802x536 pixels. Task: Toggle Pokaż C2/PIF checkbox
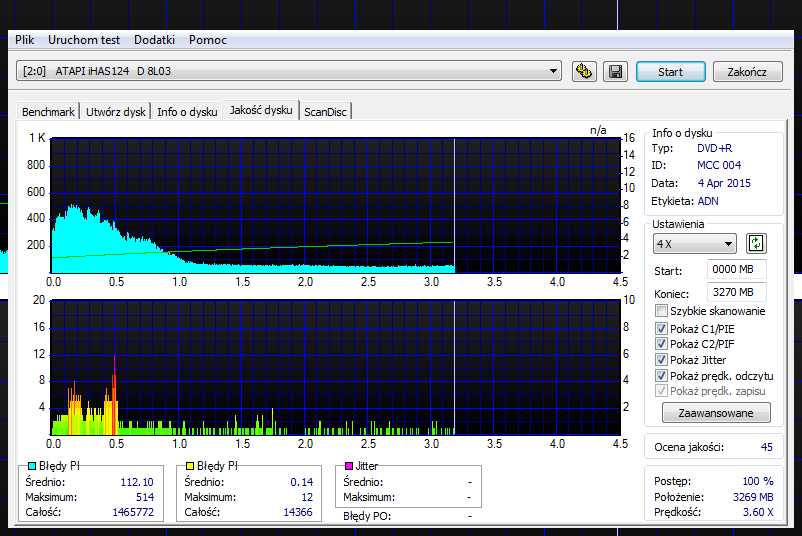tap(661, 344)
